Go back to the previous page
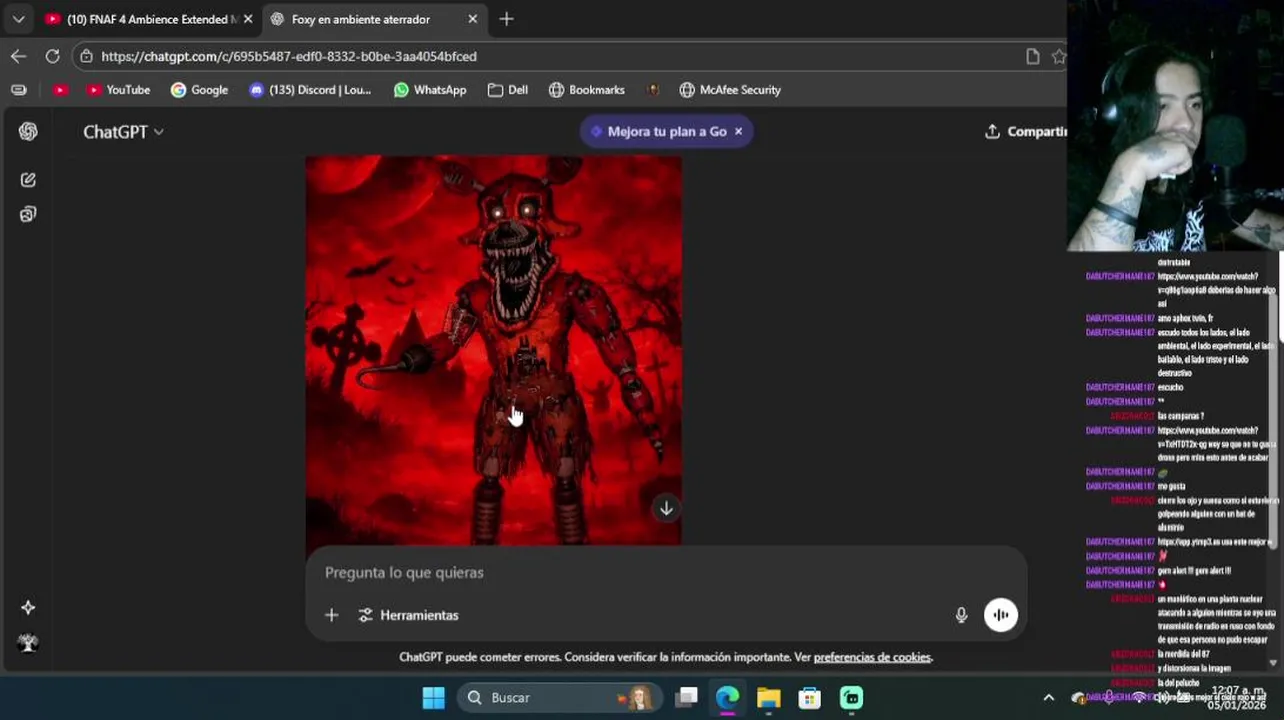This screenshot has height=720, width=1284. click(x=18, y=56)
